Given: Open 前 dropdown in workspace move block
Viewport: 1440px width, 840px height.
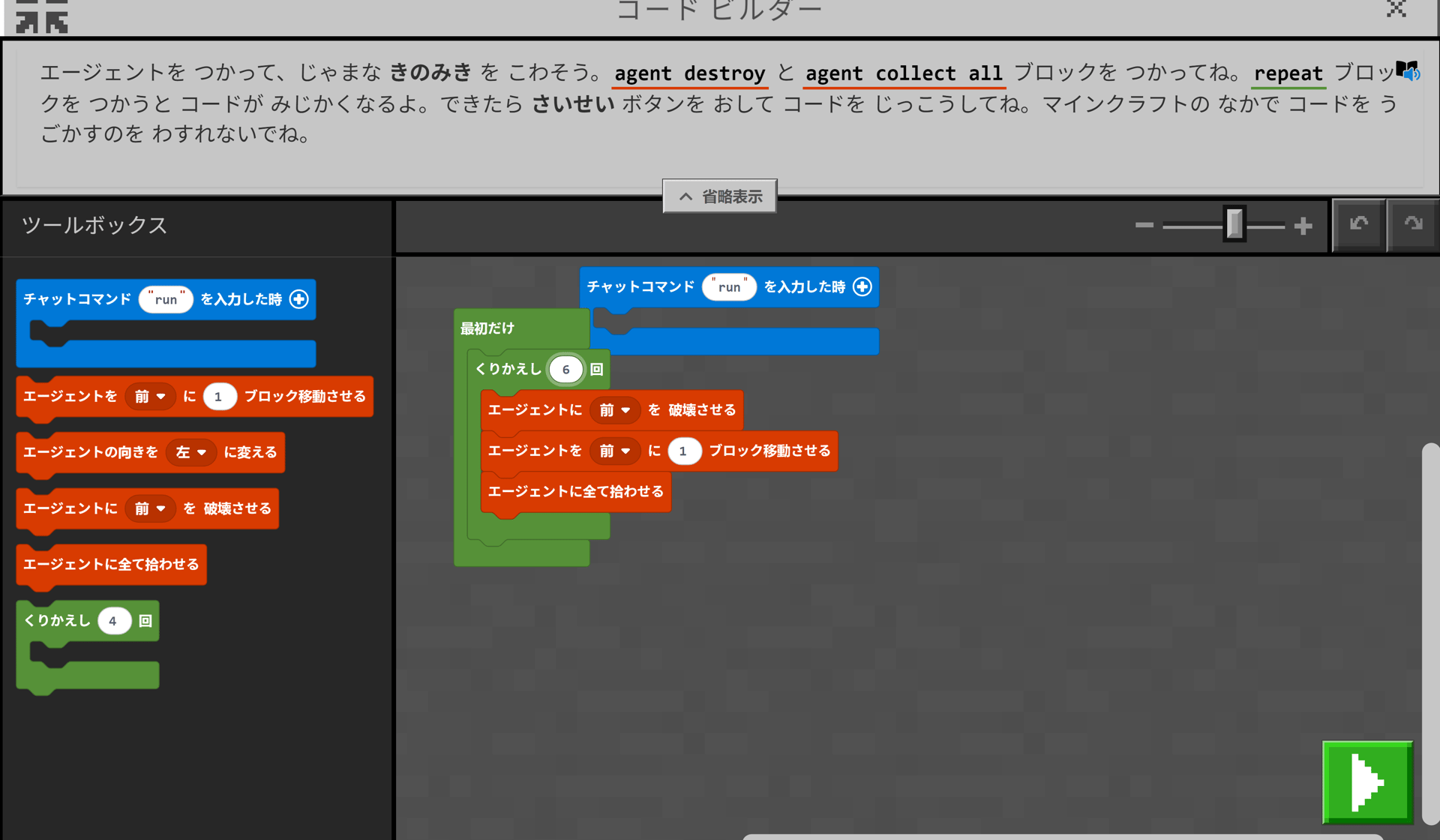Looking at the screenshot, I should click(x=615, y=451).
